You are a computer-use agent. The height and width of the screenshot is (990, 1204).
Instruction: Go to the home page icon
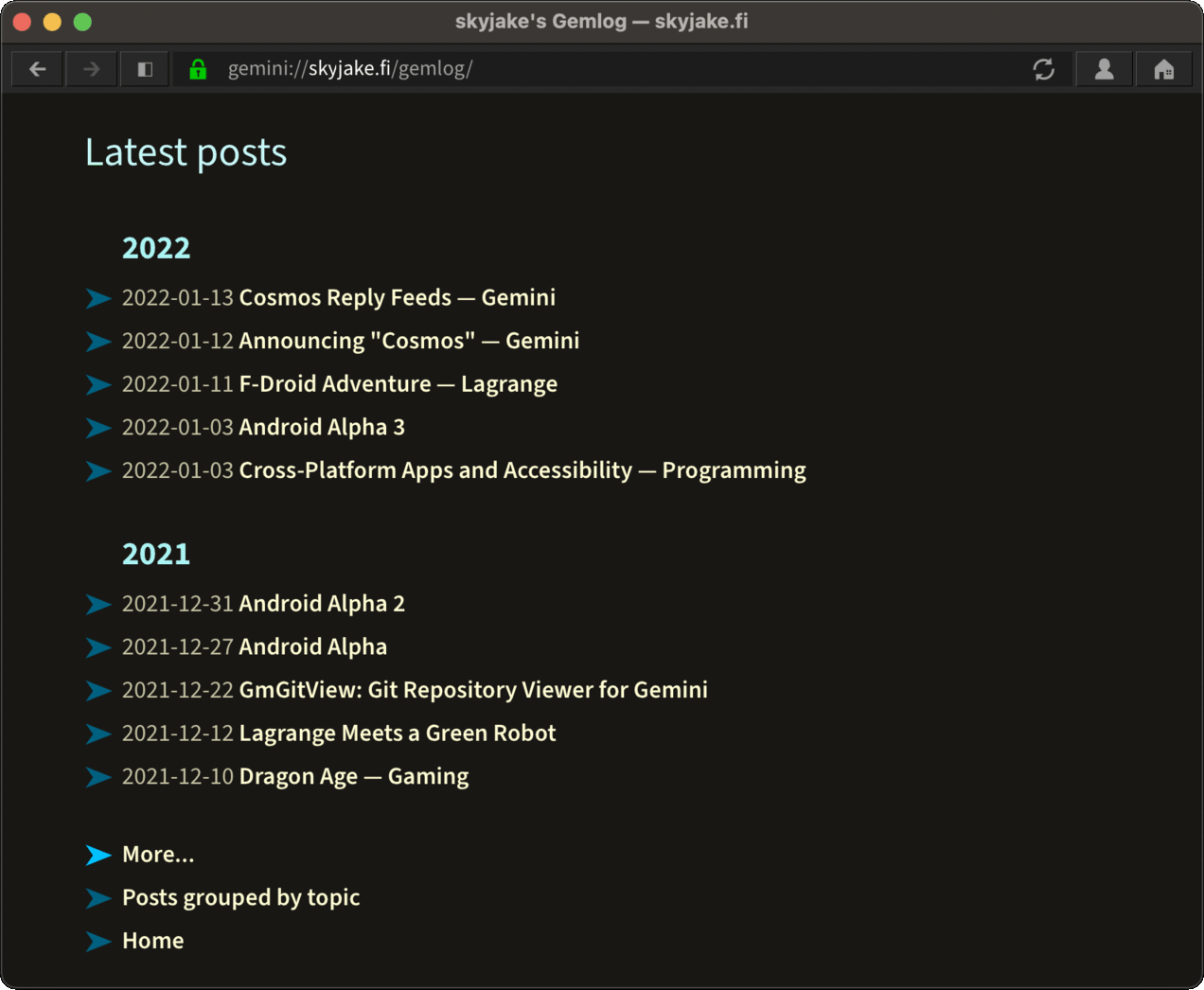click(1164, 69)
